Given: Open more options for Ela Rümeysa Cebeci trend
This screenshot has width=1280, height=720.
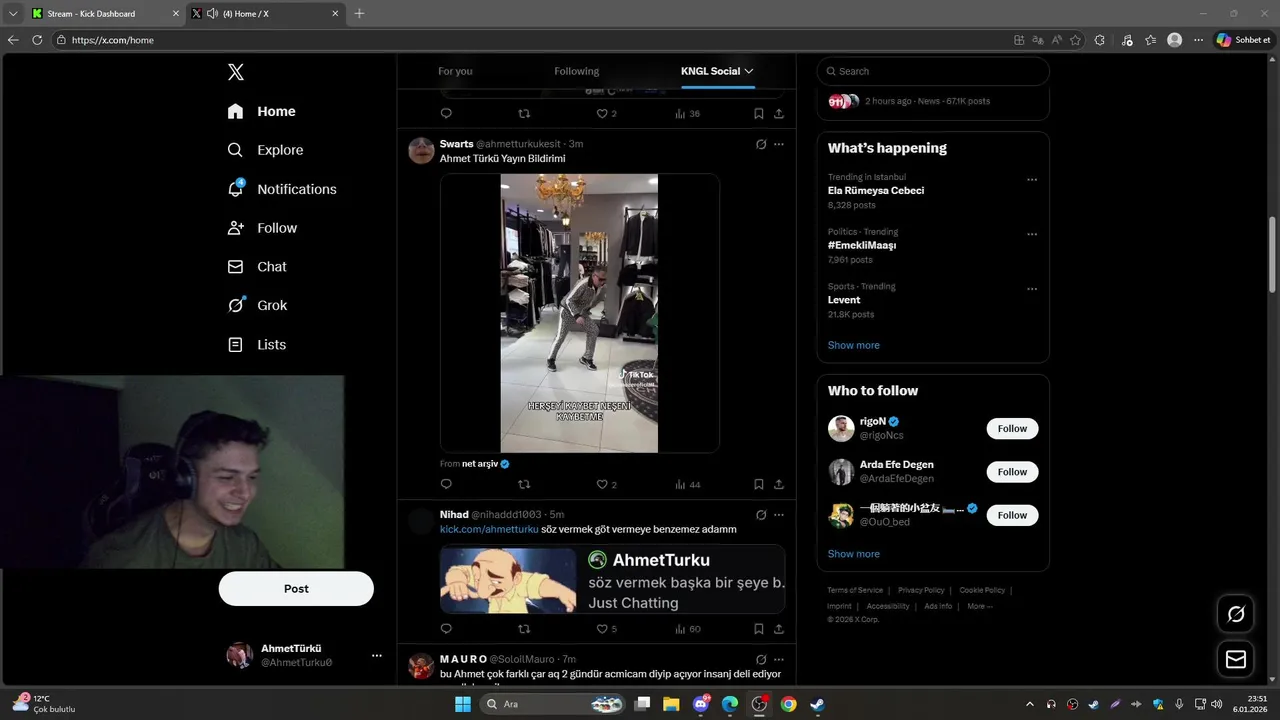Looking at the screenshot, I should point(1032,180).
